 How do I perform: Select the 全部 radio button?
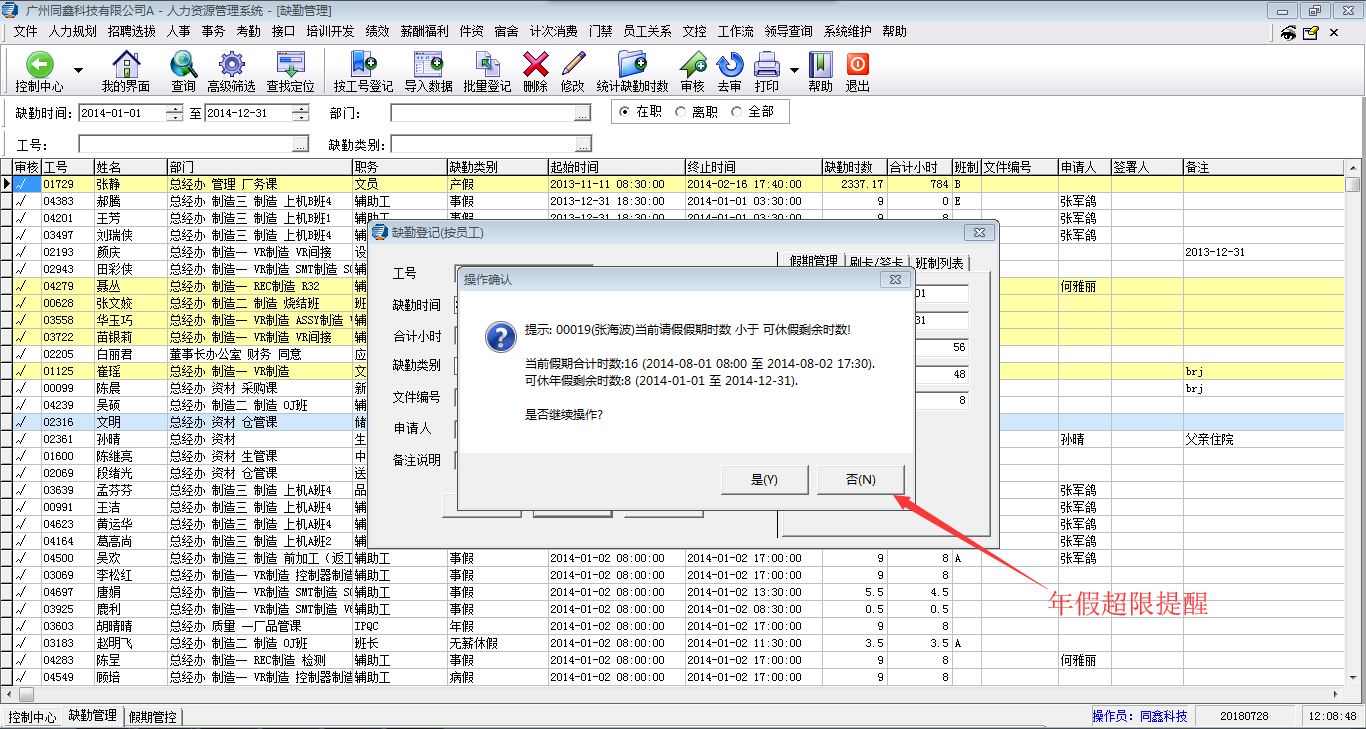(737, 112)
